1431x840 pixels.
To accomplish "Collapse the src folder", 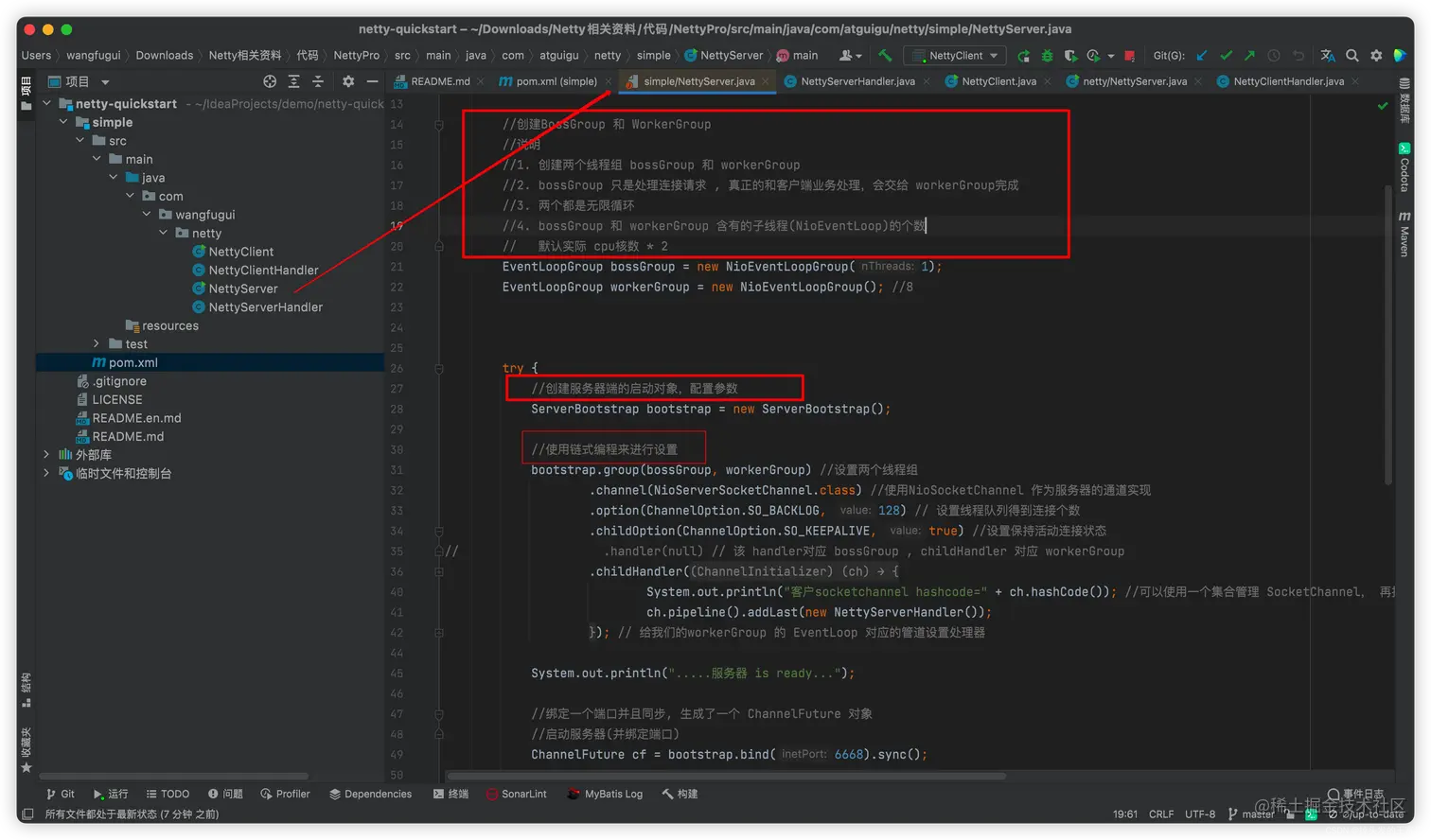I will 80,141.
